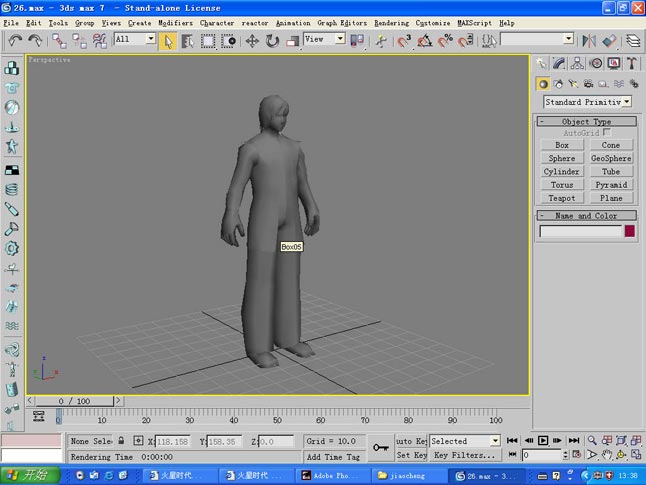Click the Align tool icon
Viewport: 646px width, 485px height.
coord(609,41)
